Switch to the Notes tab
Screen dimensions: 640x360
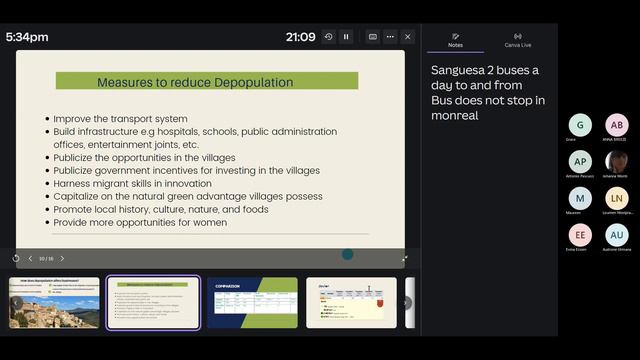(x=456, y=40)
